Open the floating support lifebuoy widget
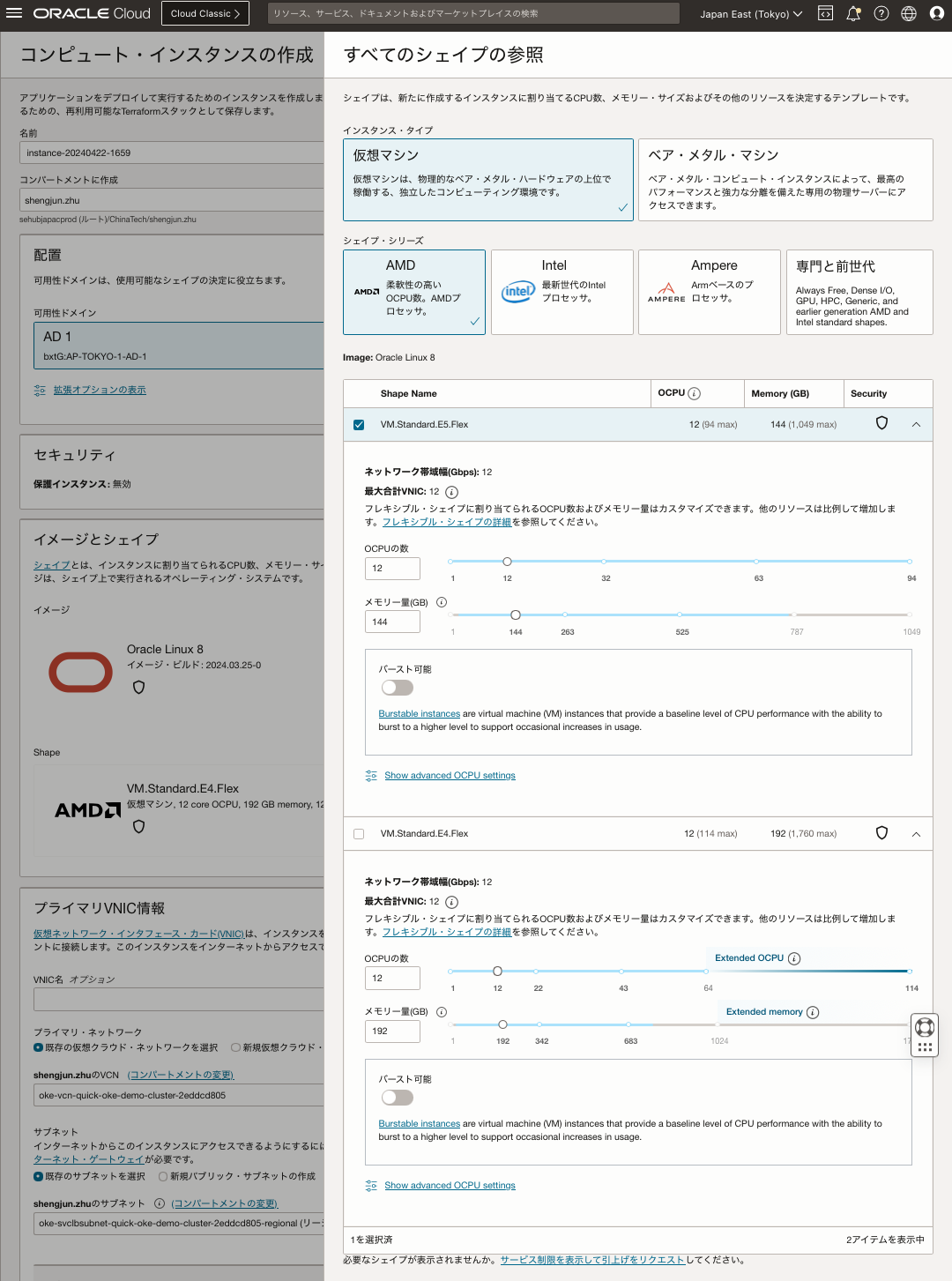Image resolution: width=952 pixels, height=1281 pixels. coord(924,1028)
